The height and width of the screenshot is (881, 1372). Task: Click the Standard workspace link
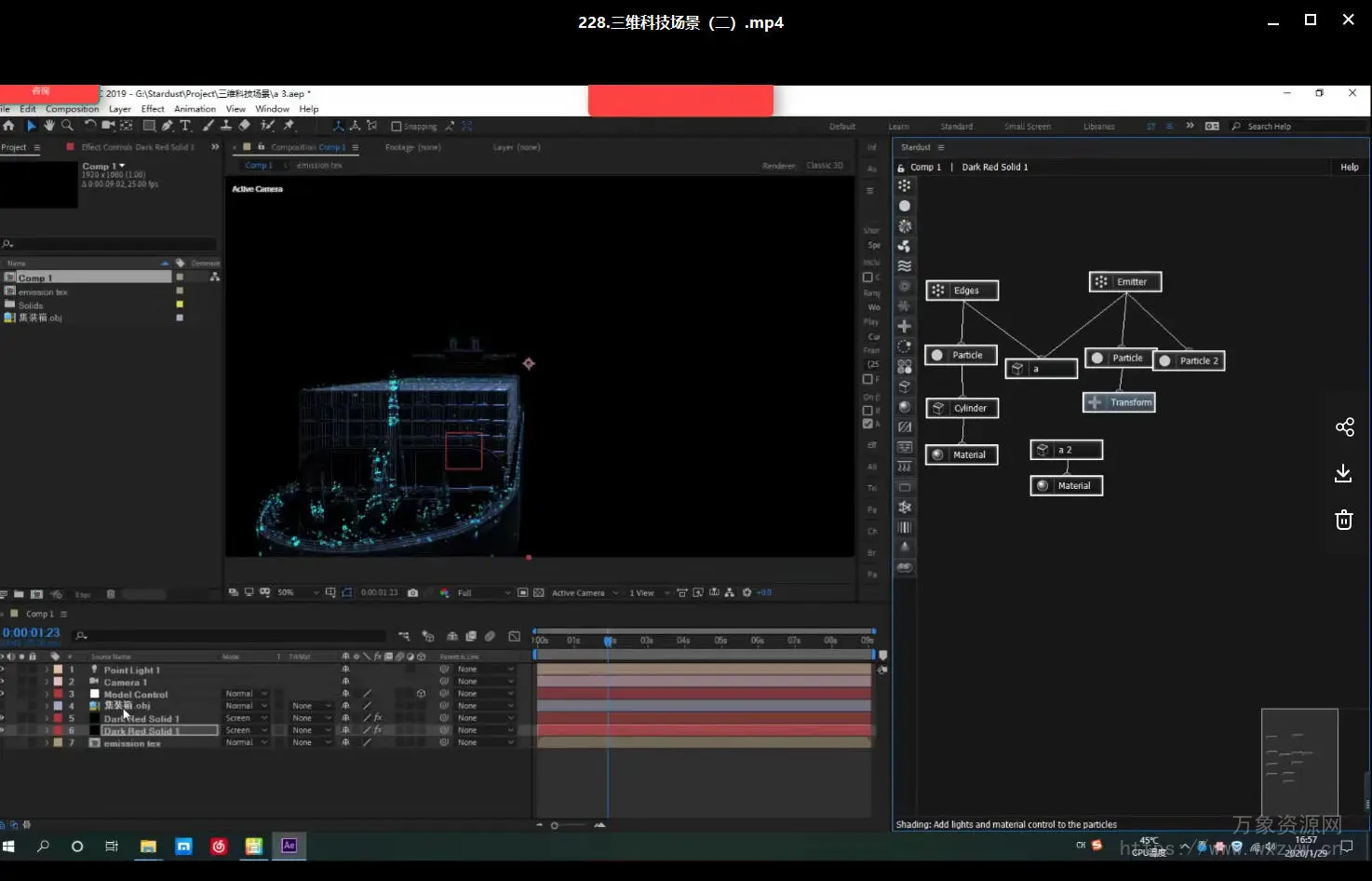coord(956,127)
